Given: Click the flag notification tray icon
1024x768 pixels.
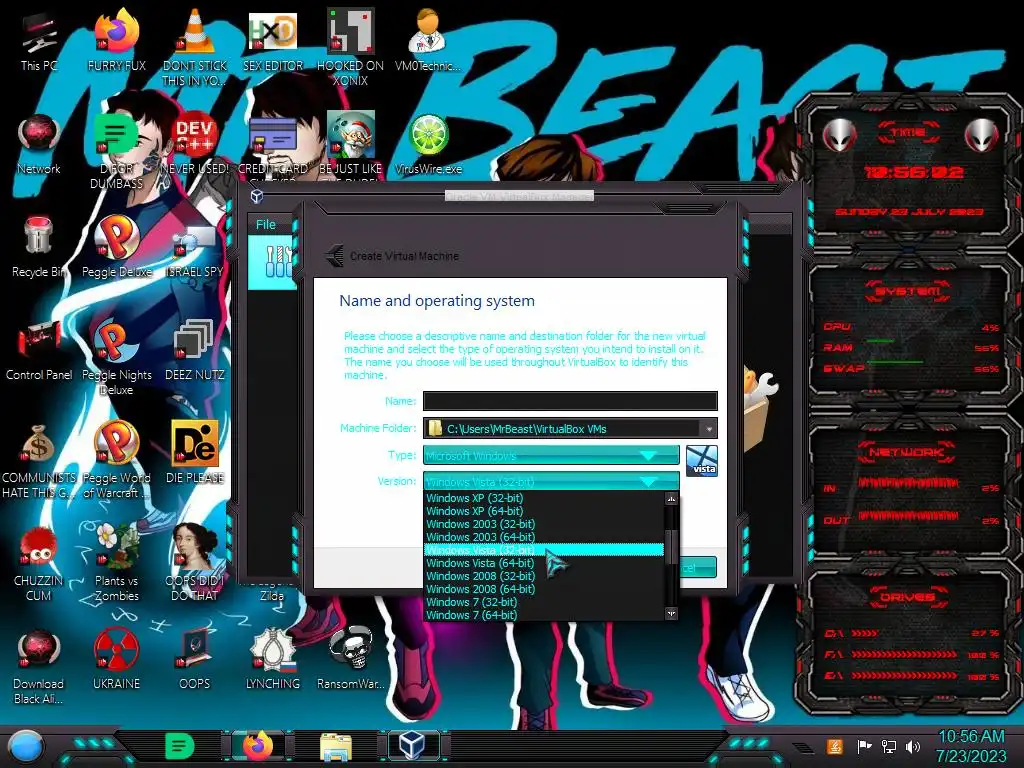Looking at the screenshot, I should (864, 746).
